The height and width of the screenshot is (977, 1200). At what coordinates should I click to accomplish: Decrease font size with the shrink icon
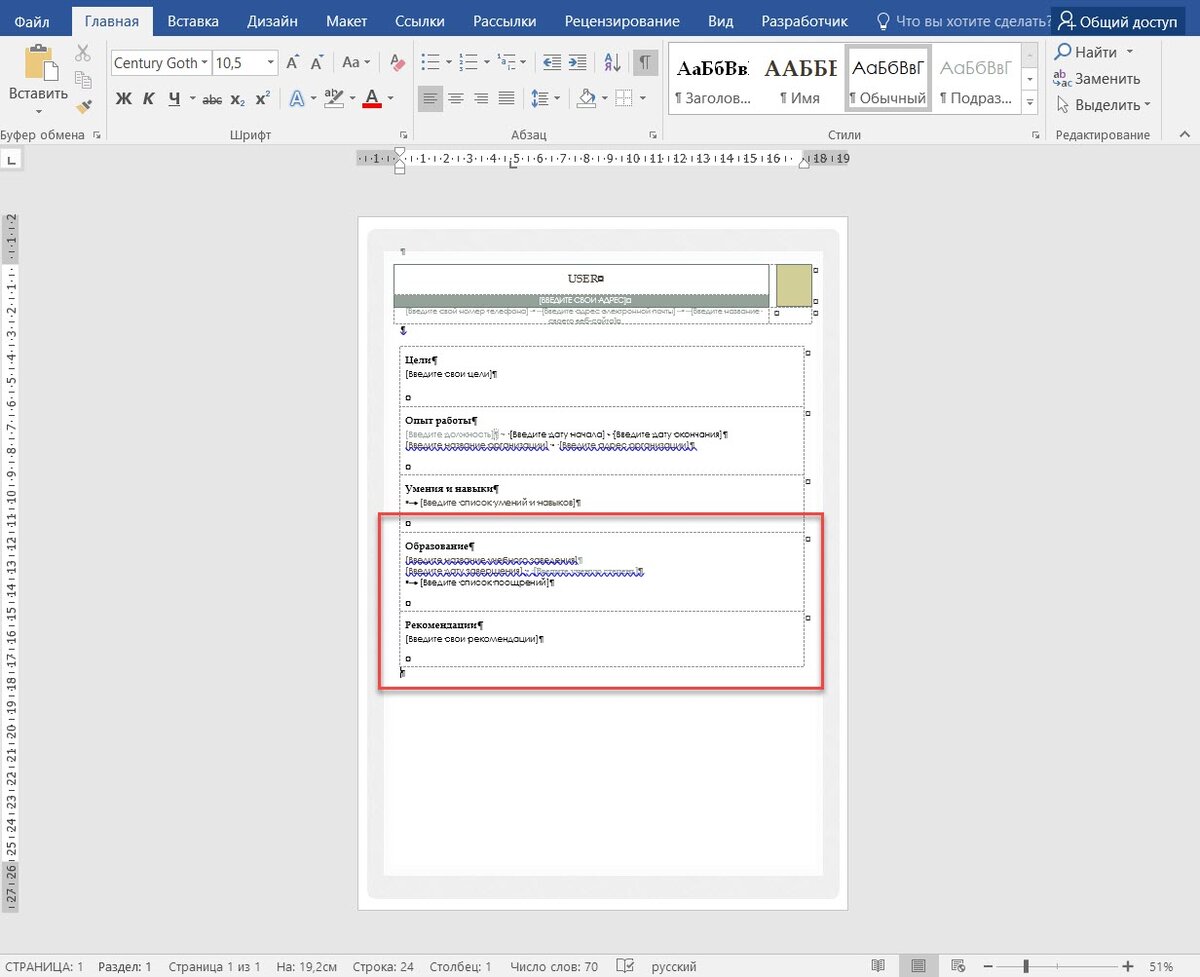pos(316,62)
